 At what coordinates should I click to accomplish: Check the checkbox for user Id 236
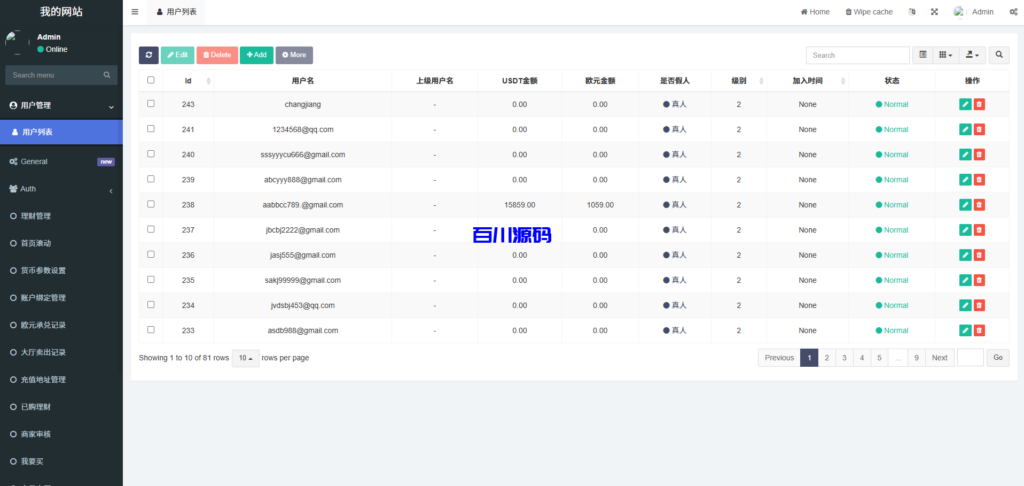click(151, 254)
